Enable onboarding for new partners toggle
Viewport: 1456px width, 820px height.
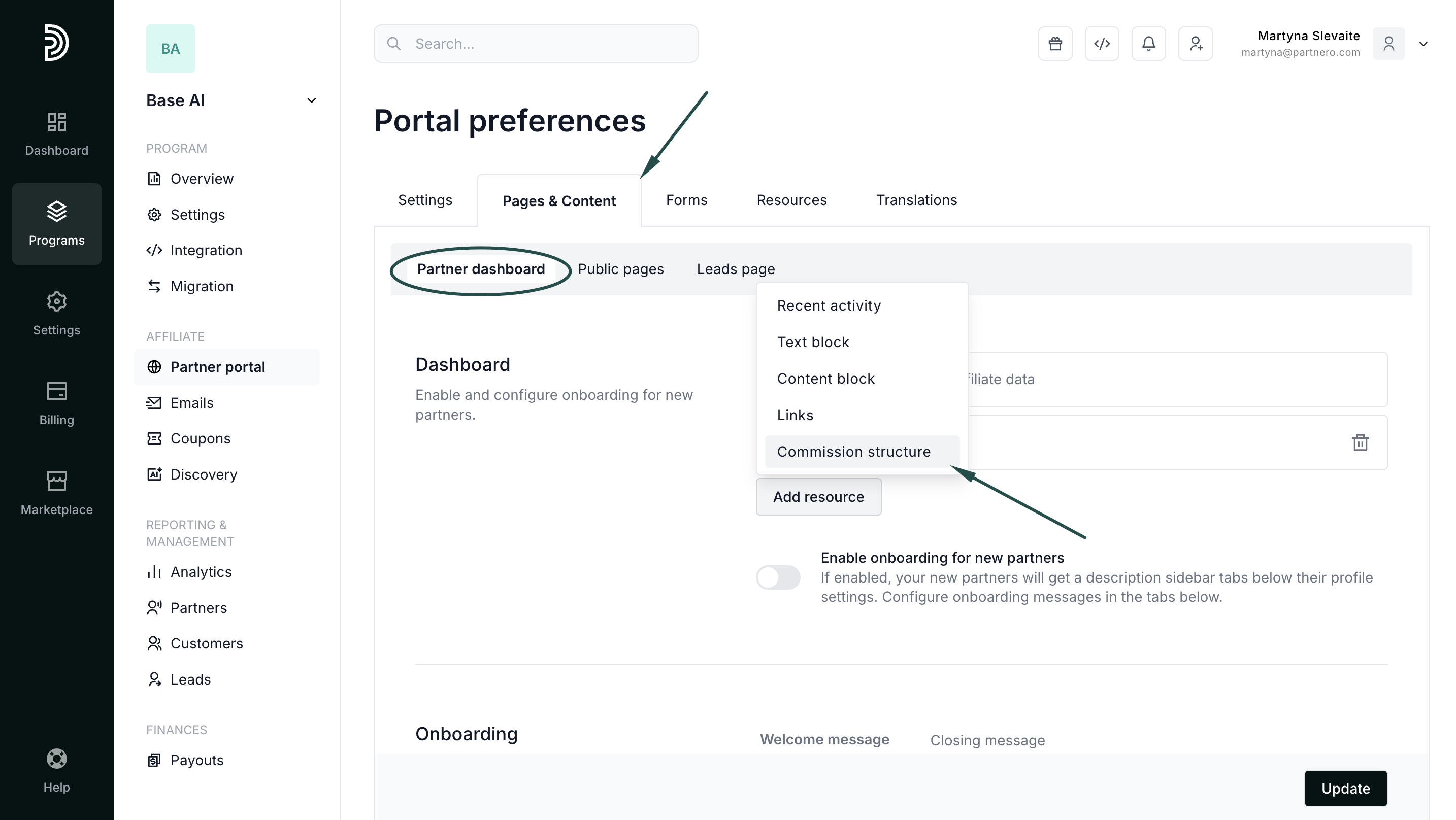(x=778, y=577)
